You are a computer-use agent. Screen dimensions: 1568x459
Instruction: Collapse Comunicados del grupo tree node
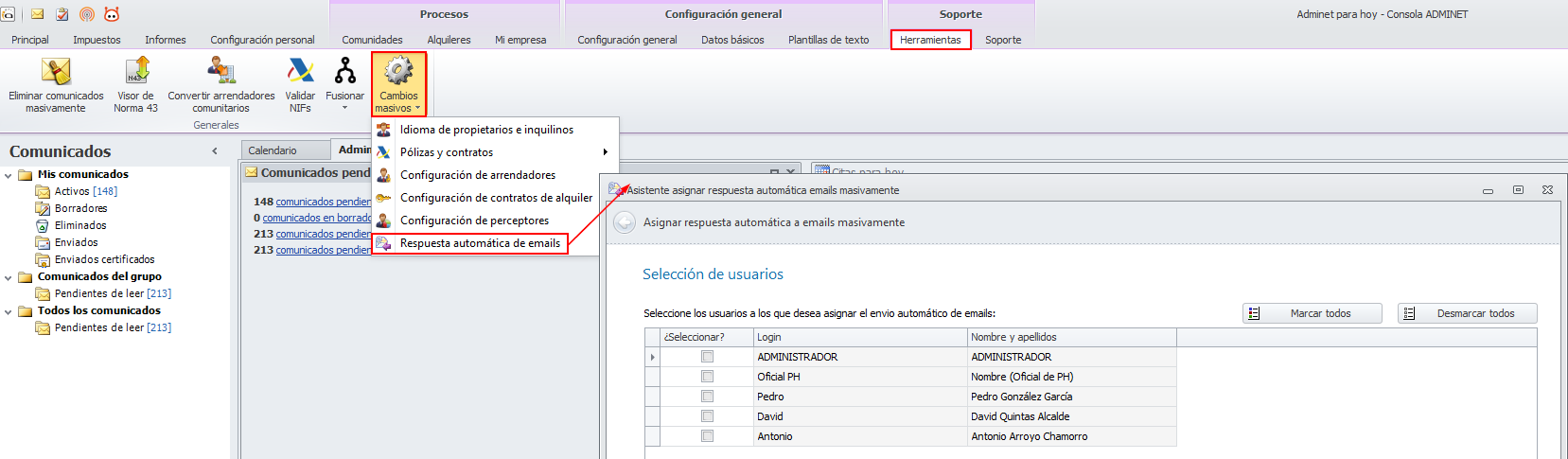9,277
